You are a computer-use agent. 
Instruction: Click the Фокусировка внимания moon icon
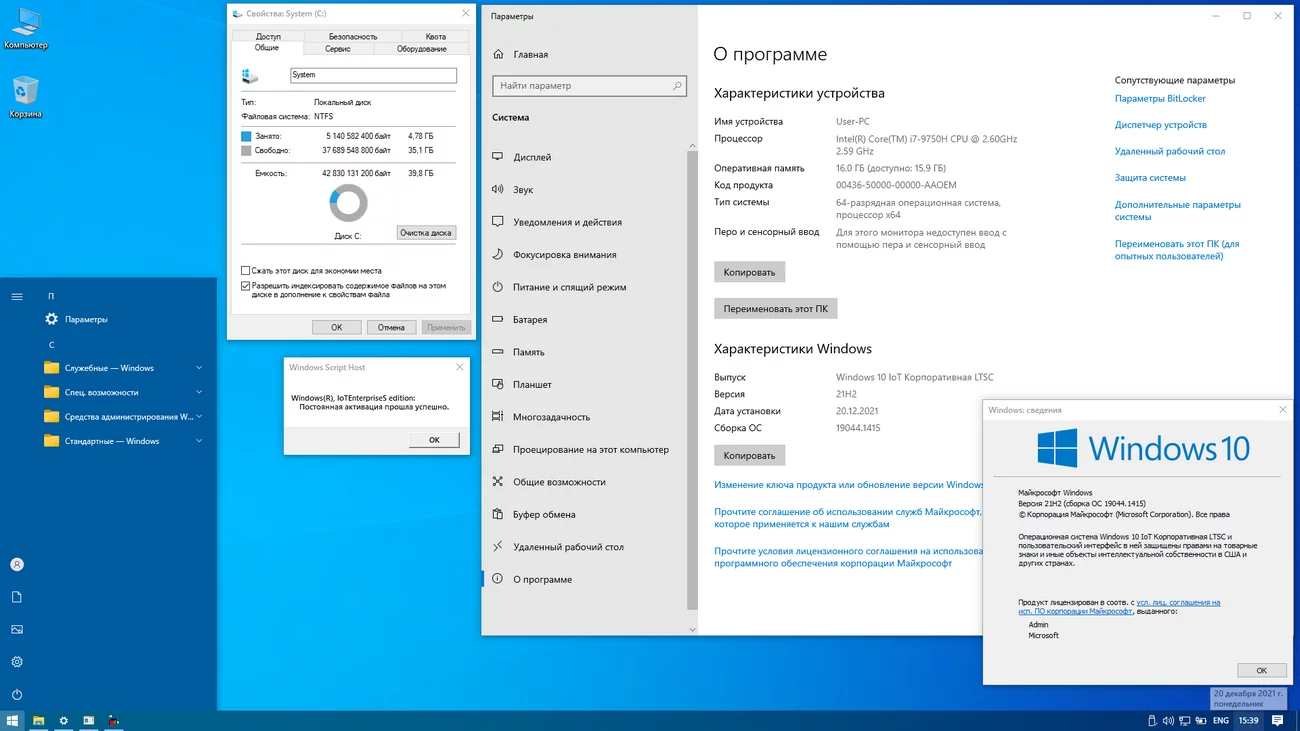498,254
